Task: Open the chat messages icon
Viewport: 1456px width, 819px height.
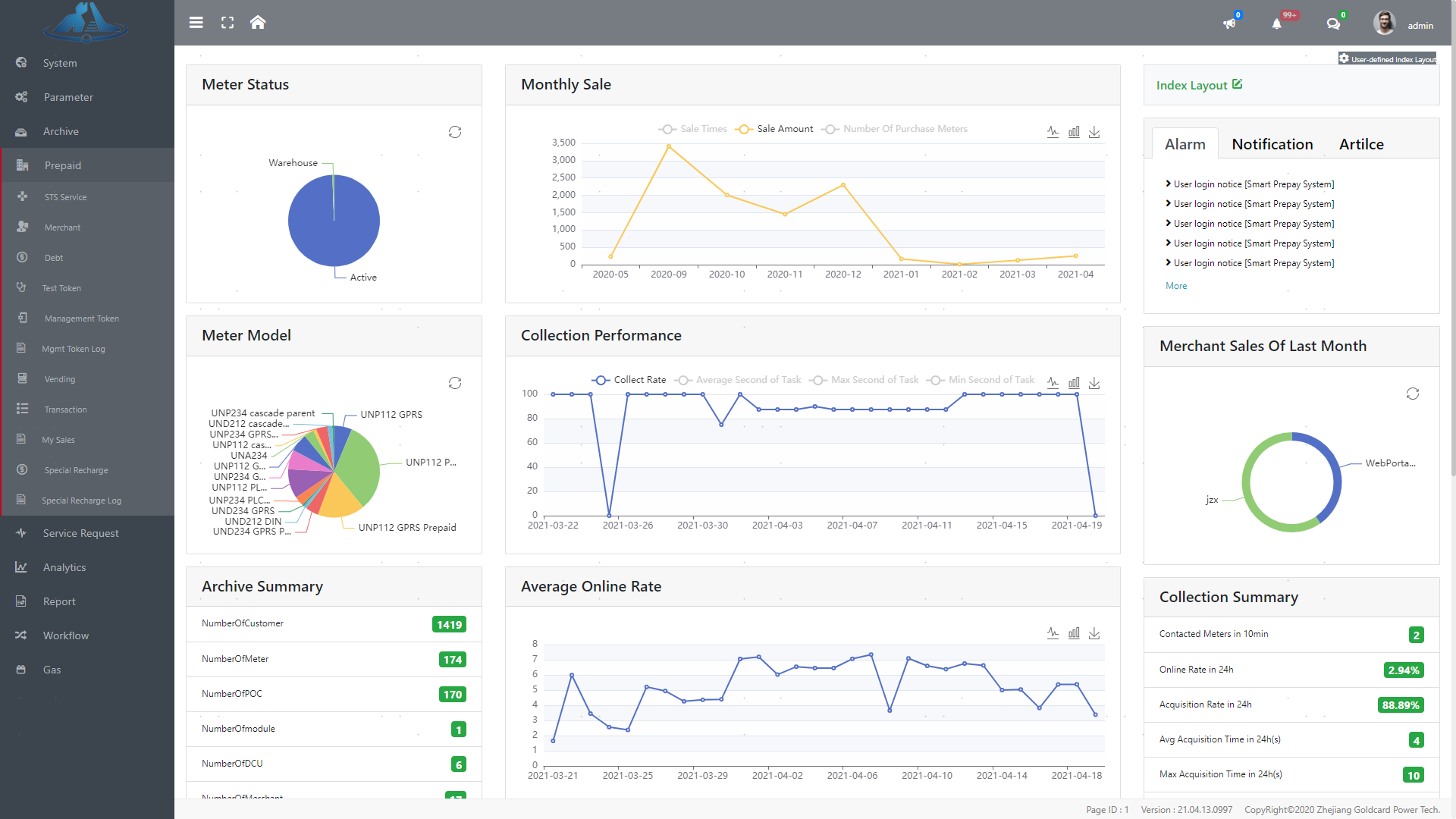Action: coord(1333,24)
